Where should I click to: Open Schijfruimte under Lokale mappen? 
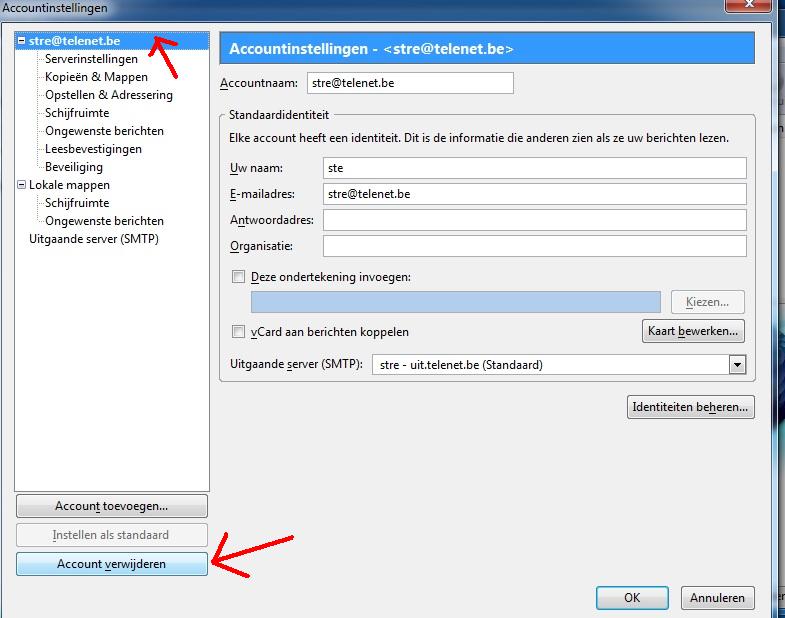[x=77, y=203]
